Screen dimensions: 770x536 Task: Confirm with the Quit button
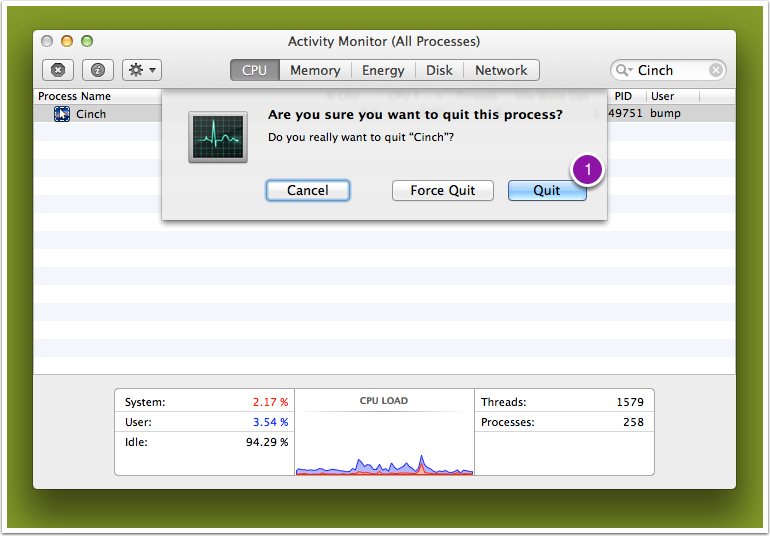pos(547,190)
